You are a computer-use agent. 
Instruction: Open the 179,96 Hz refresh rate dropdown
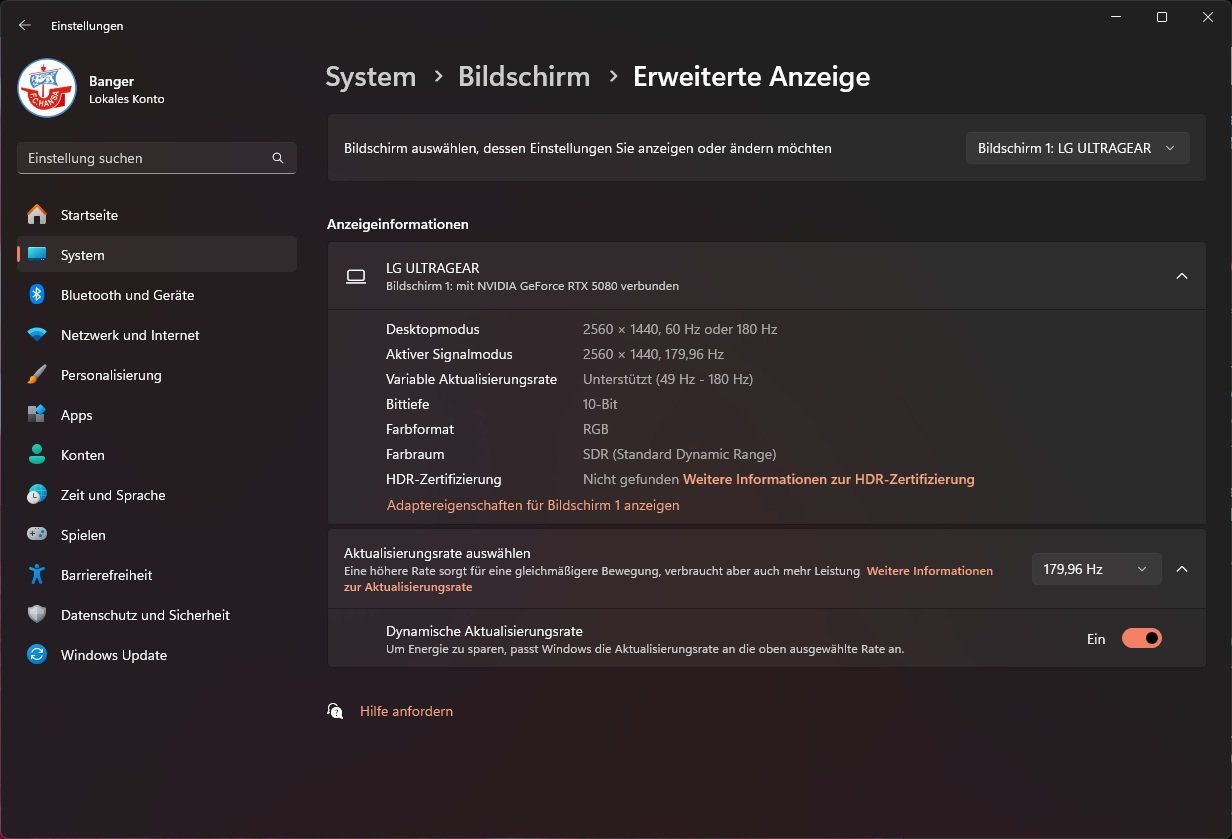point(1096,569)
